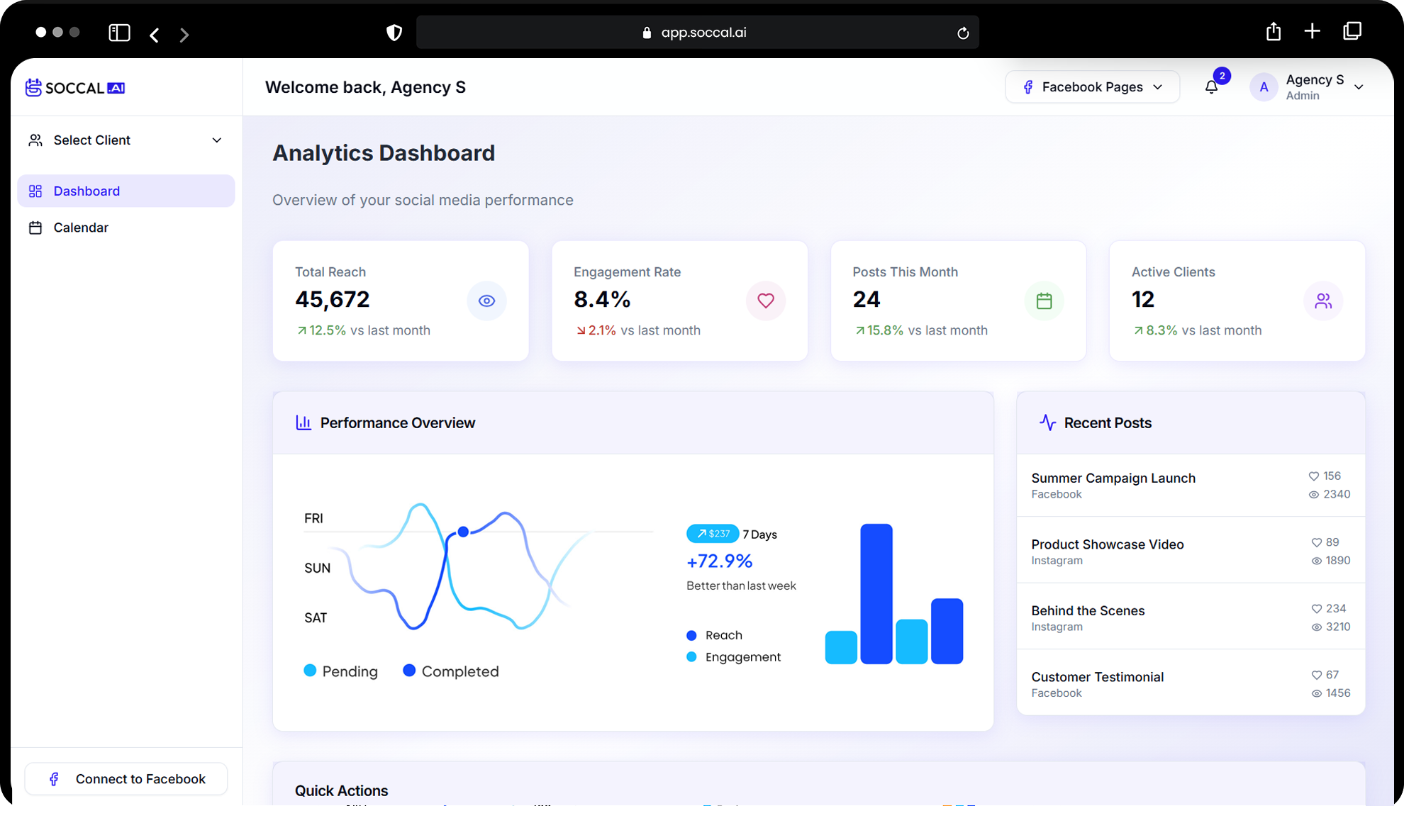Viewport: 1404px width, 840px height.
Task: Expand the Select Client dropdown
Action: coord(126,140)
